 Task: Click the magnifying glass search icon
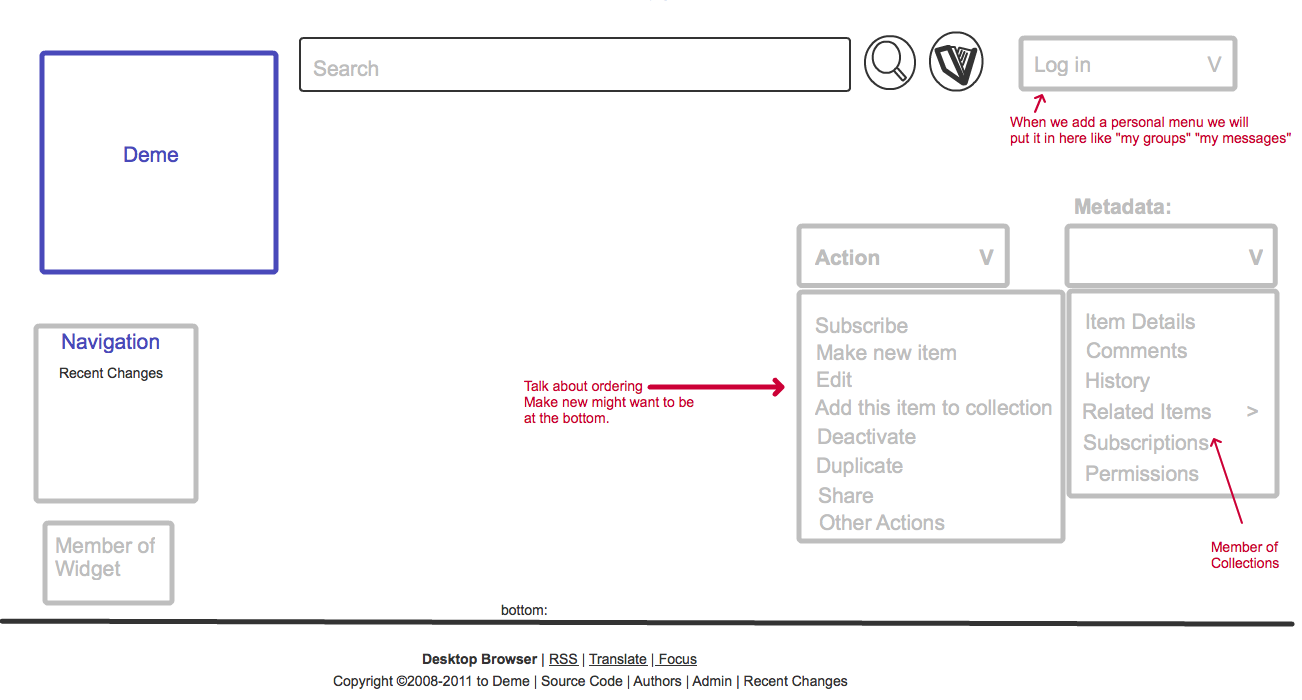pos(889,62)
